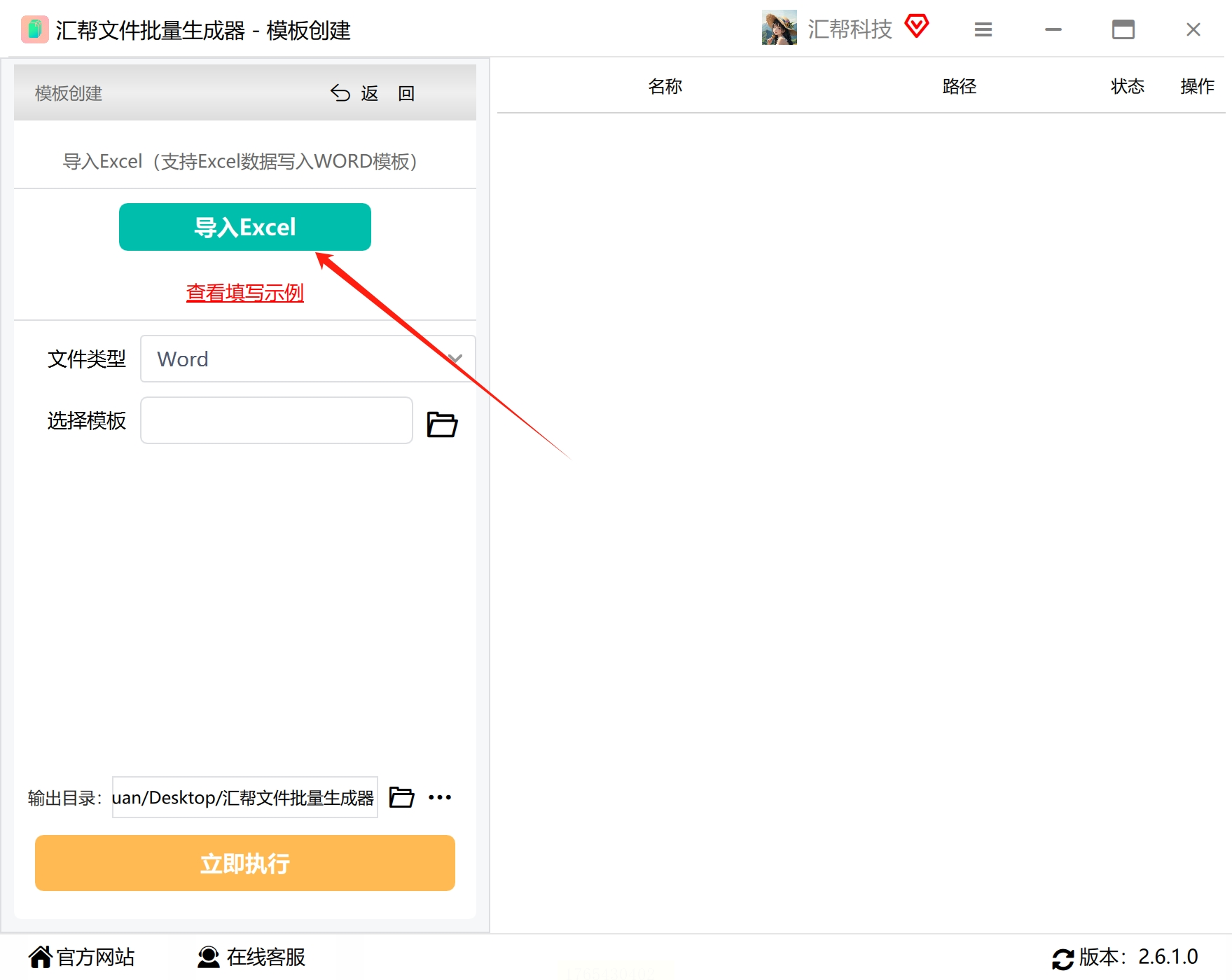The image size is (1232, 980).
Task: Click the 立即执行 execute button
Action: coord(245,863)
